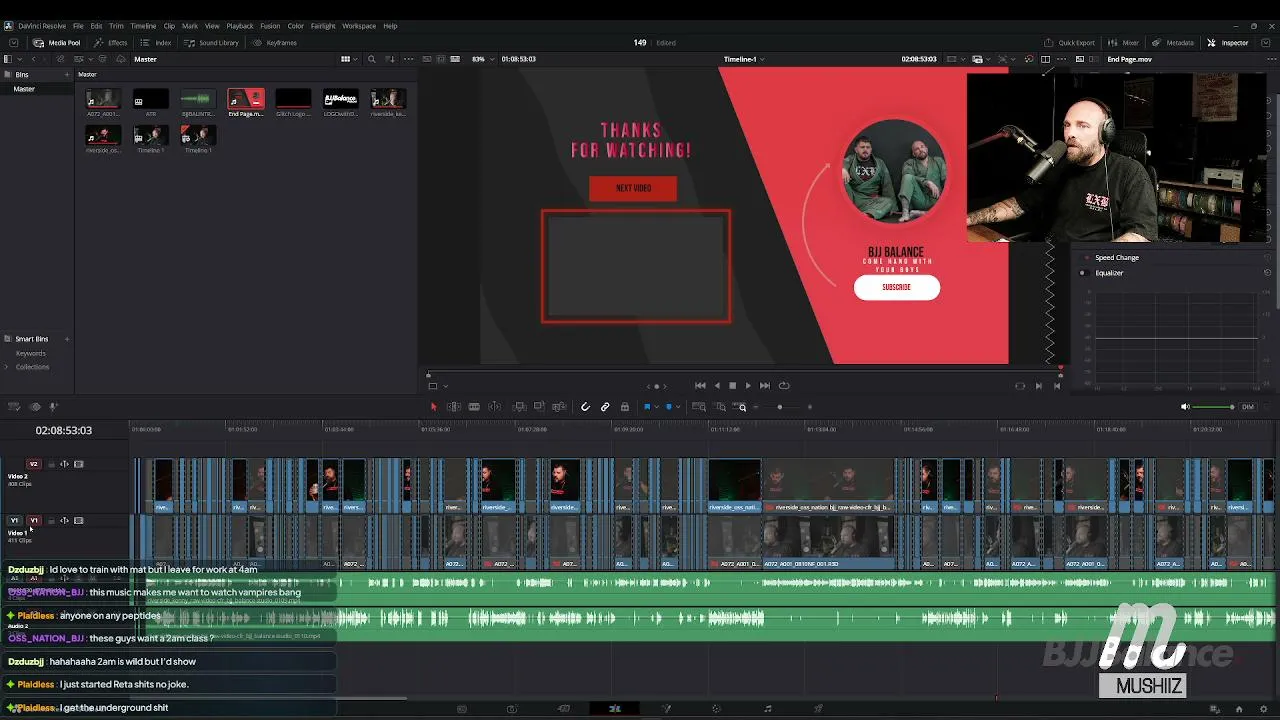
Task: Open the Mixer panel
Action: click(x=1125, y=43)
